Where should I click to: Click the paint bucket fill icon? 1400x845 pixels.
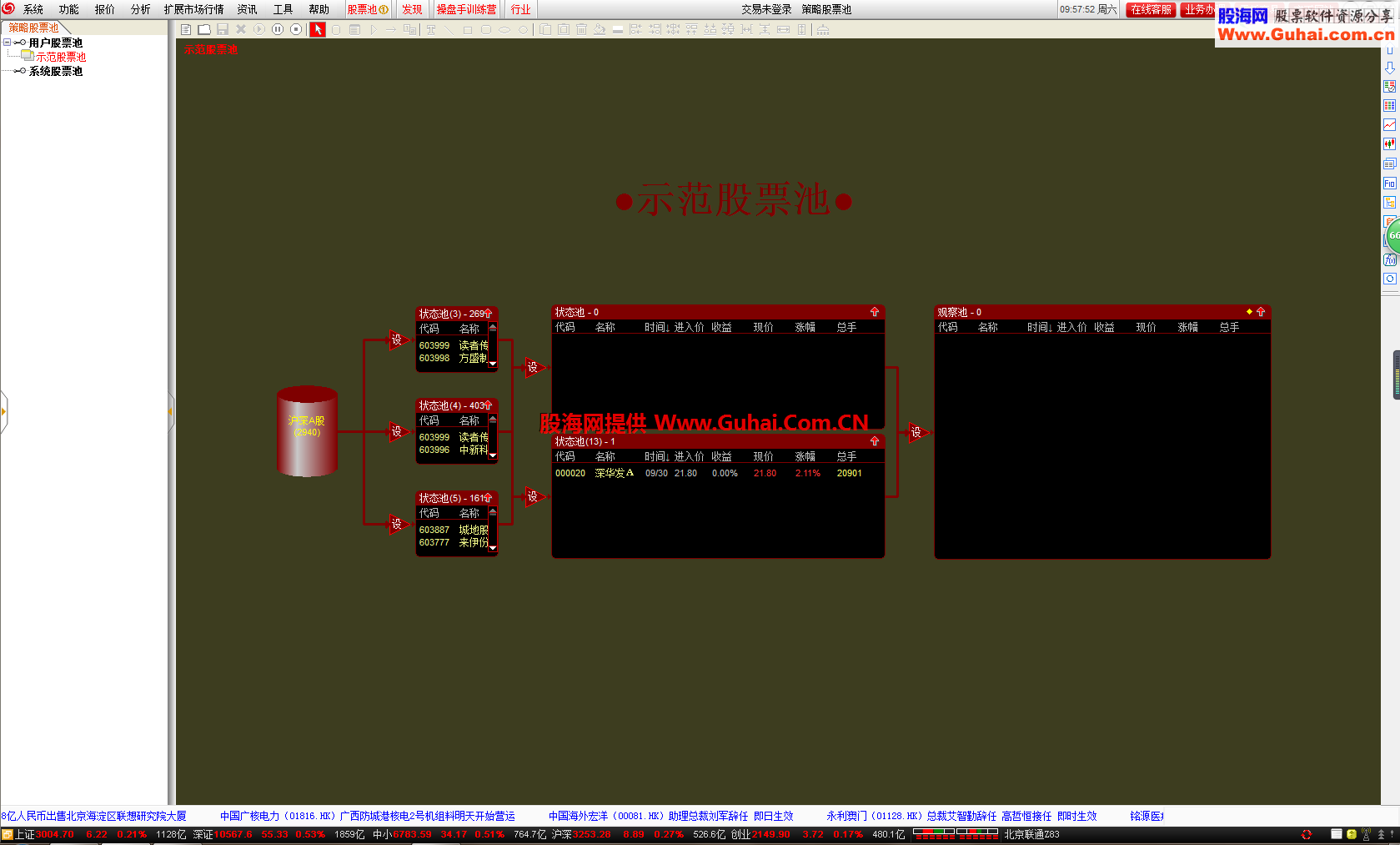[x=600, y=29]
